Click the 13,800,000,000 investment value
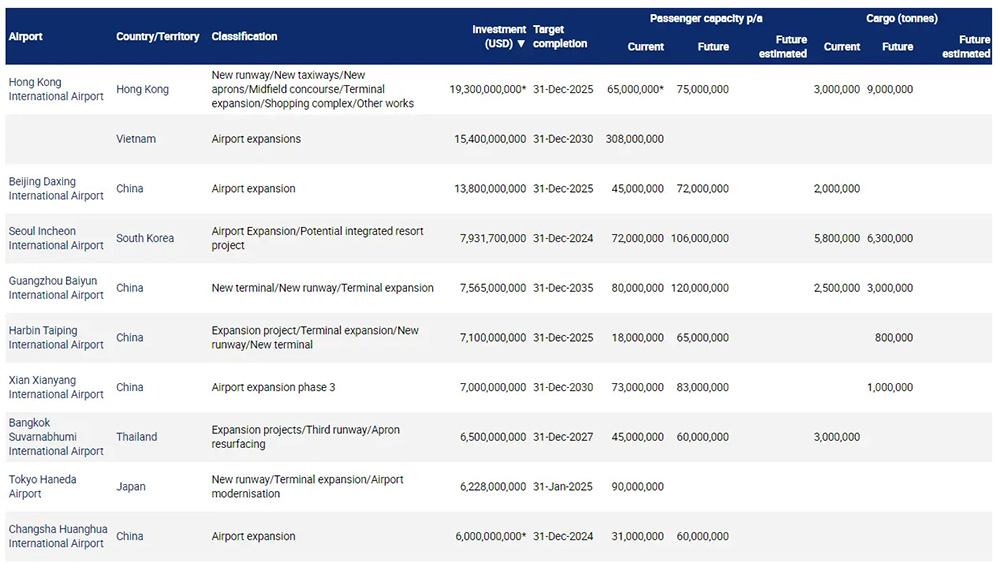This screenshot has height=570, width=1000. tap(490, 189)
